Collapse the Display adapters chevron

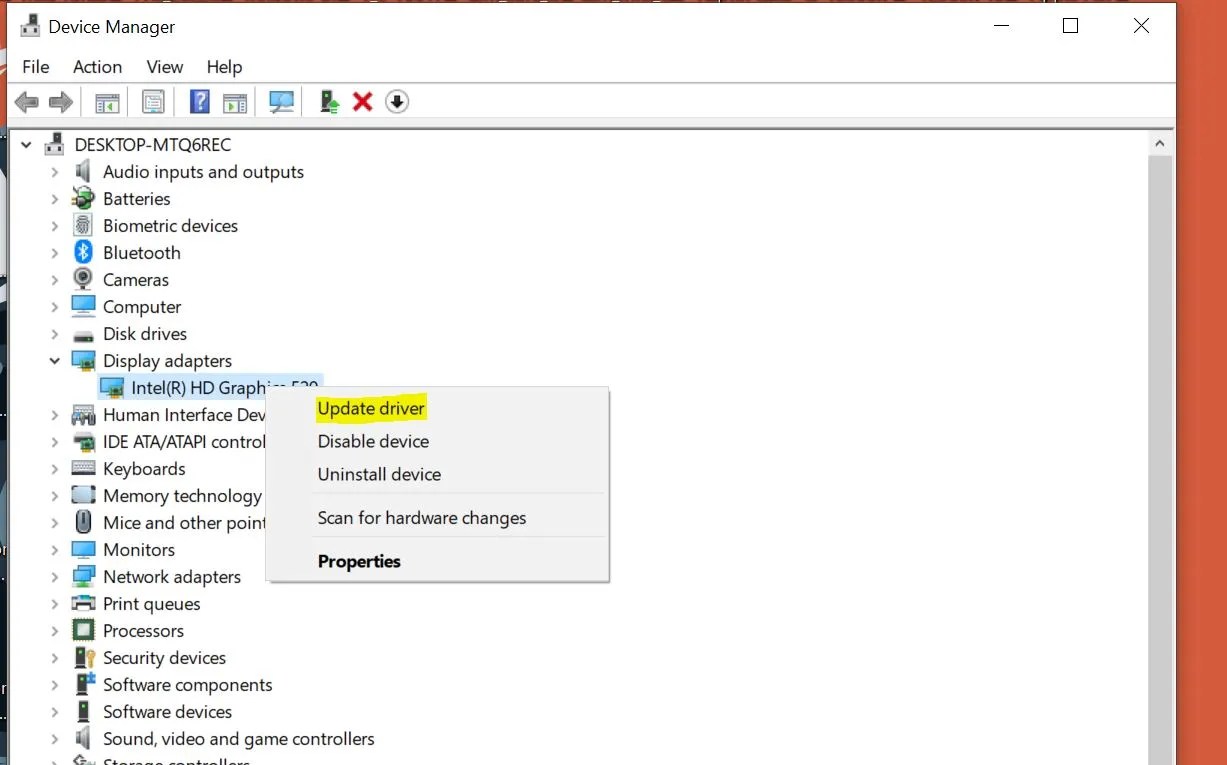(x=55, y=361)
